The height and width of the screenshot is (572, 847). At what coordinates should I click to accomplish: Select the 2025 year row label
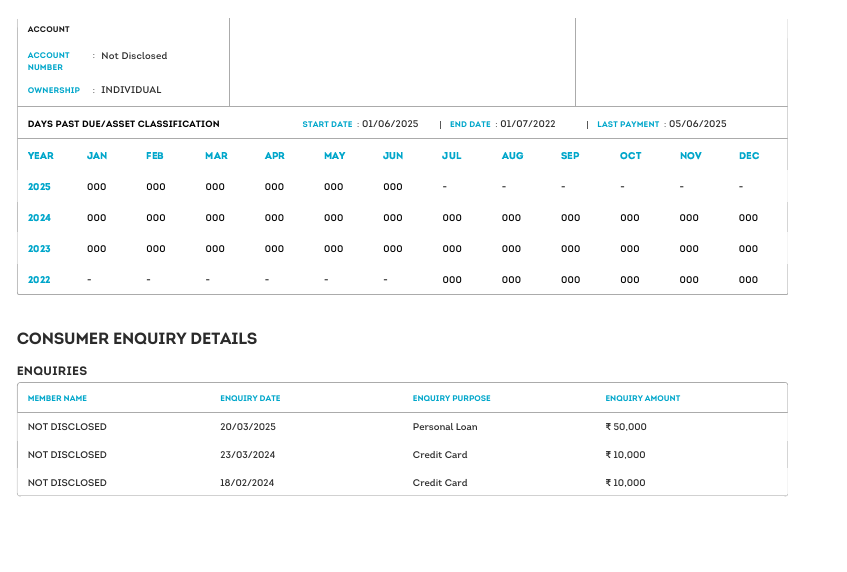pyautogui.click(x=39, y=187)
